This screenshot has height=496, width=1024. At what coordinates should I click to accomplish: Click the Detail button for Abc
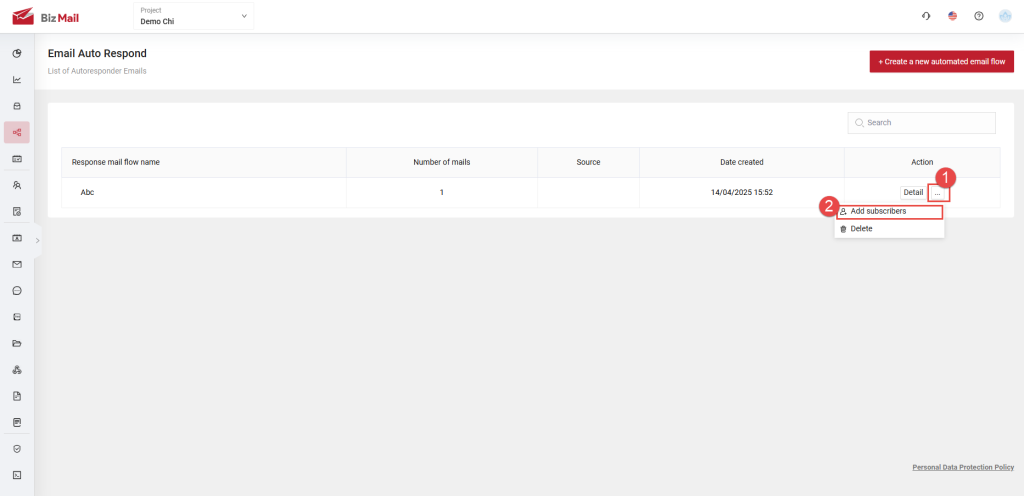click(912, 192)
